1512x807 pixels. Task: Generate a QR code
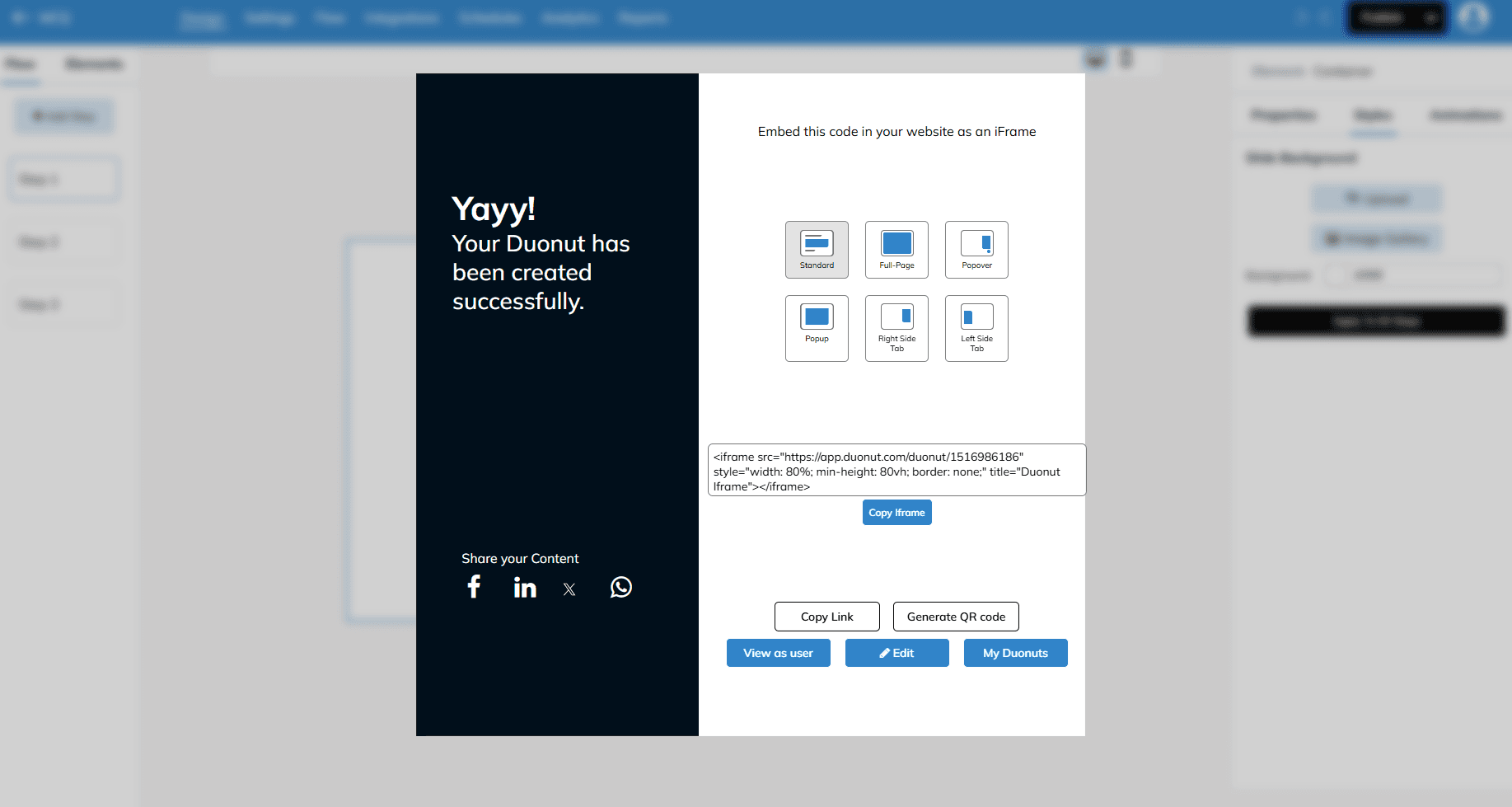[x=956, y=617]
